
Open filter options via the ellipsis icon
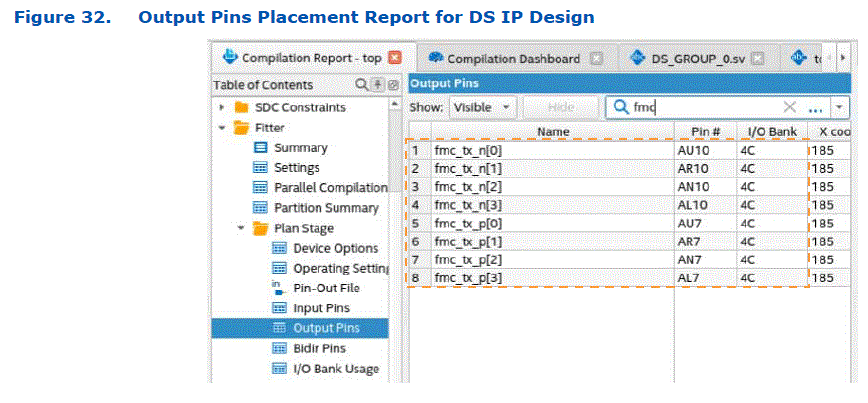[815, 109]
